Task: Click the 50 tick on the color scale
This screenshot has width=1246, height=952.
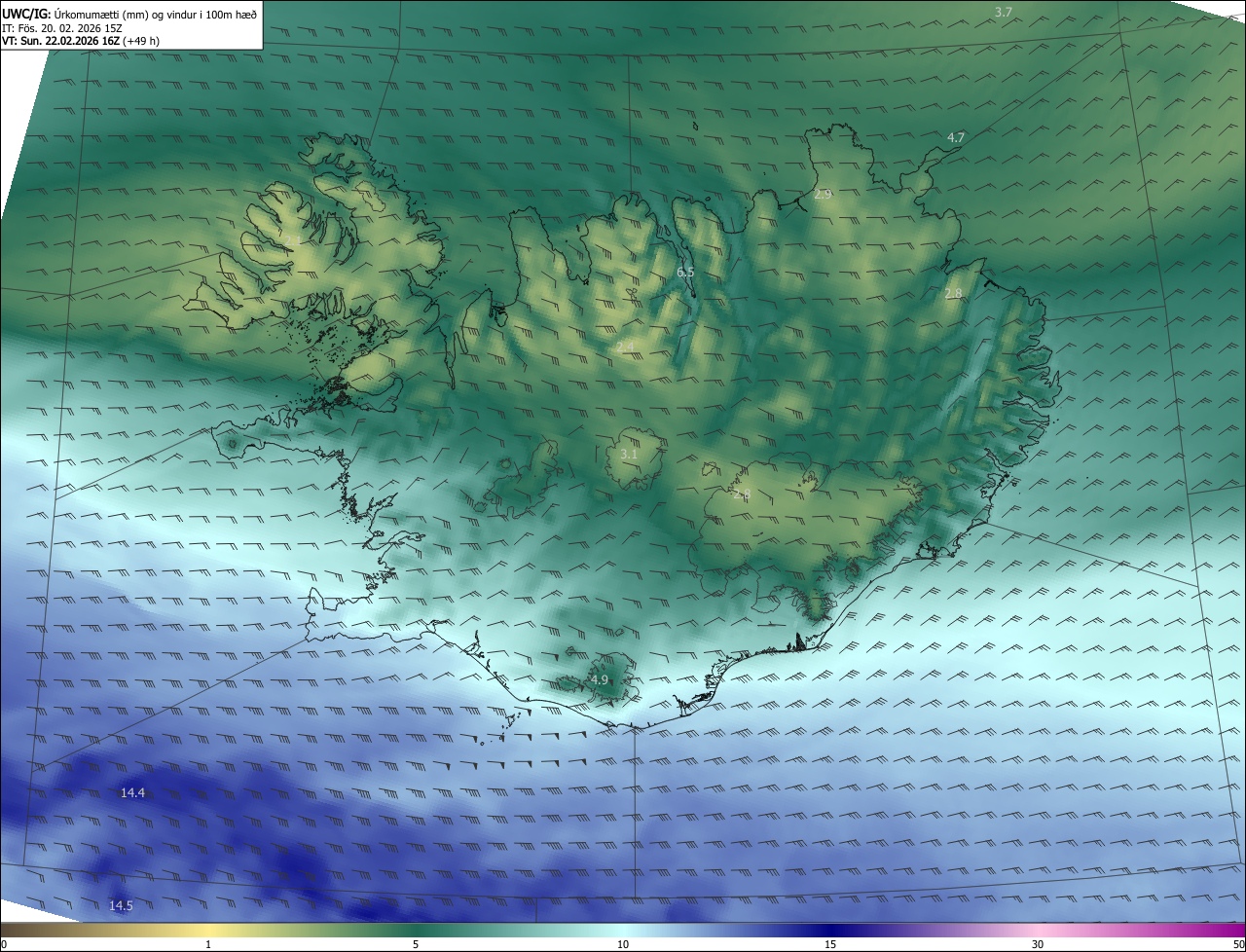Action: click(x=1238, y=944)
